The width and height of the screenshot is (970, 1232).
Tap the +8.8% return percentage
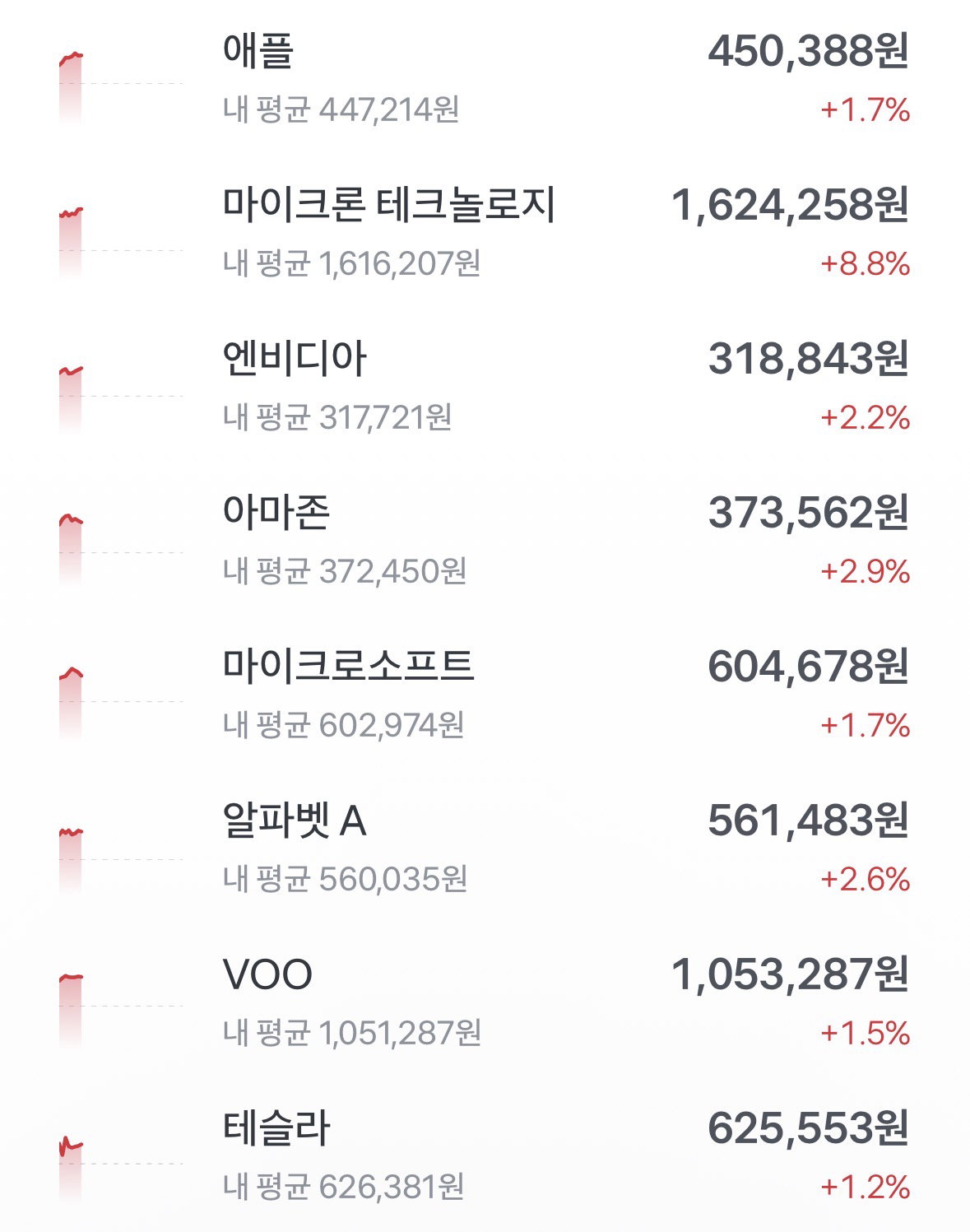click(866, 264)
